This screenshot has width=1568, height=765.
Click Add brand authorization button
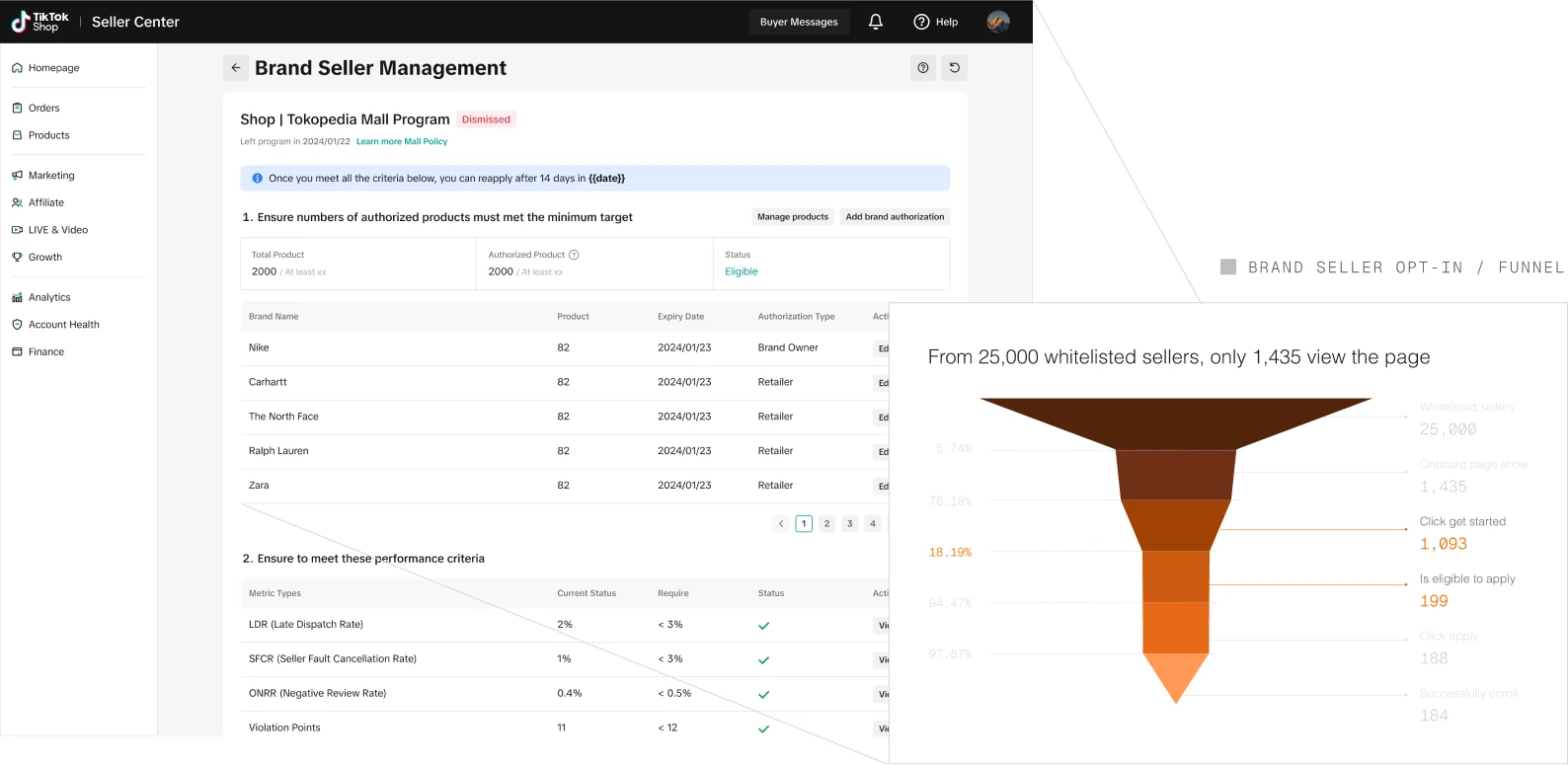coord(895,217)
